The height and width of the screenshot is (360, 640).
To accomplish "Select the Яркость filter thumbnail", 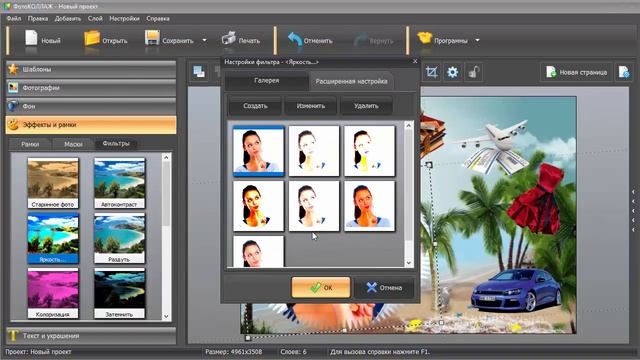I will point(53,238).
